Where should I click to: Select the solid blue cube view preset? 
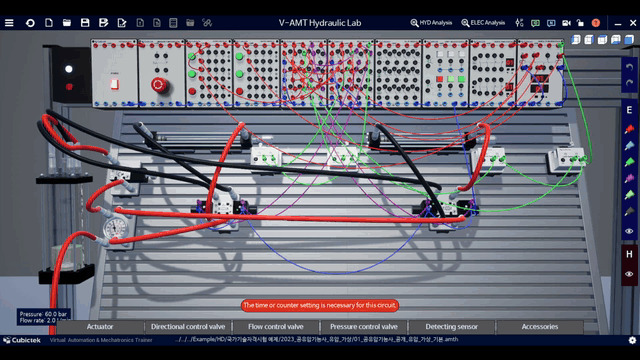(x=629, y=40)
